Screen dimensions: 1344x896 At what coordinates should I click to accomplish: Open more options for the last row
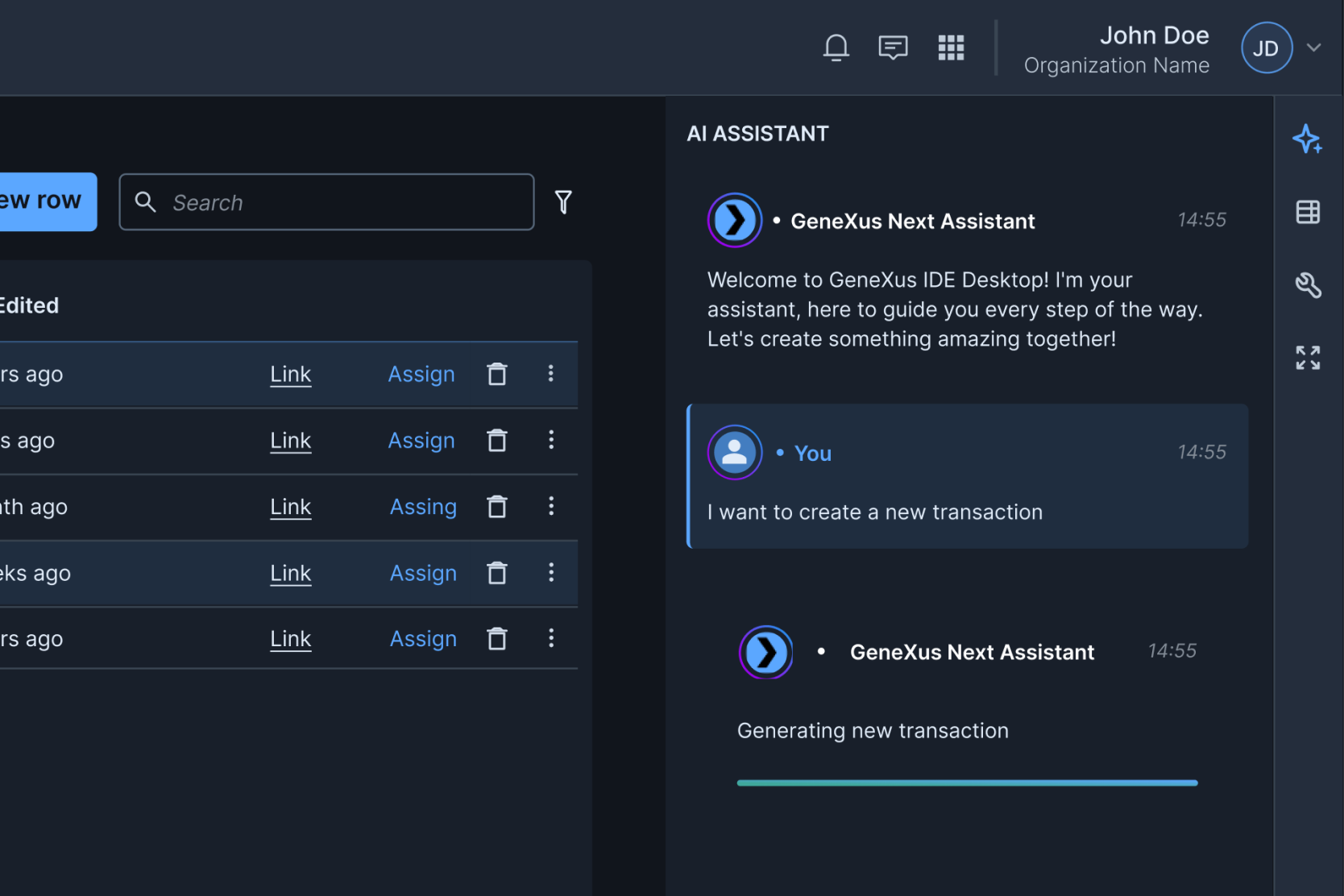click(551, 638)
